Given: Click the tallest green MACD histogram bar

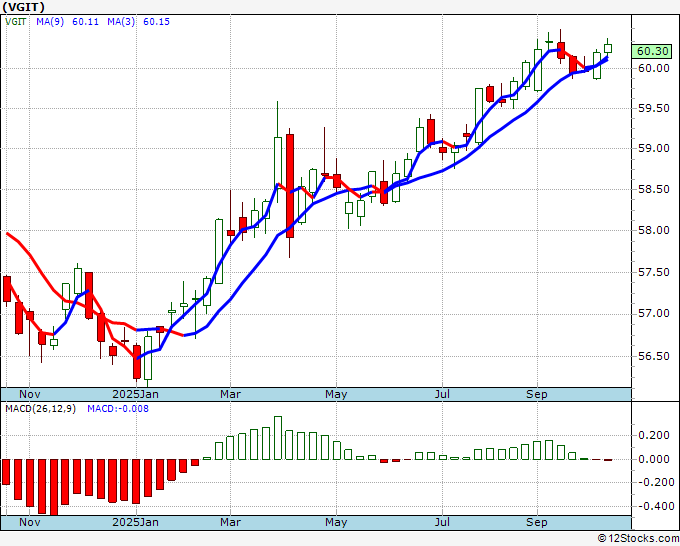Looking at the screenshot, I should [278, 438].
